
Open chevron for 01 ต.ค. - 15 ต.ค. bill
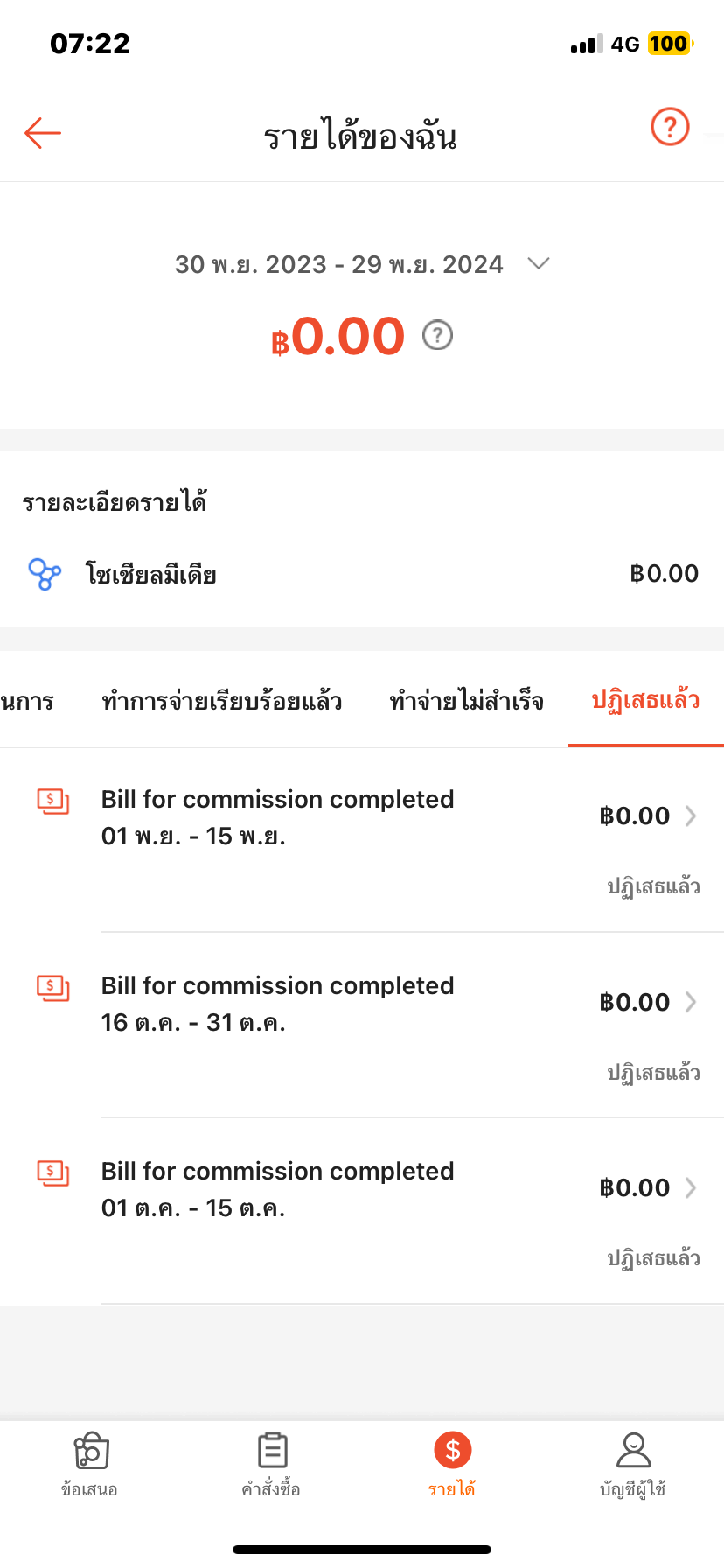[x=691, y=1187]
